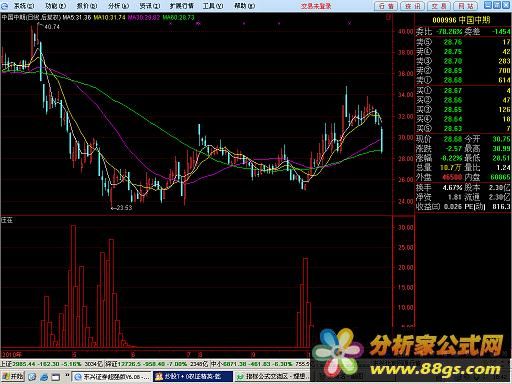512x384 pixels.
Task: Open the 帮助 menu
Action: pyautogui.click(x=245, y=6)
